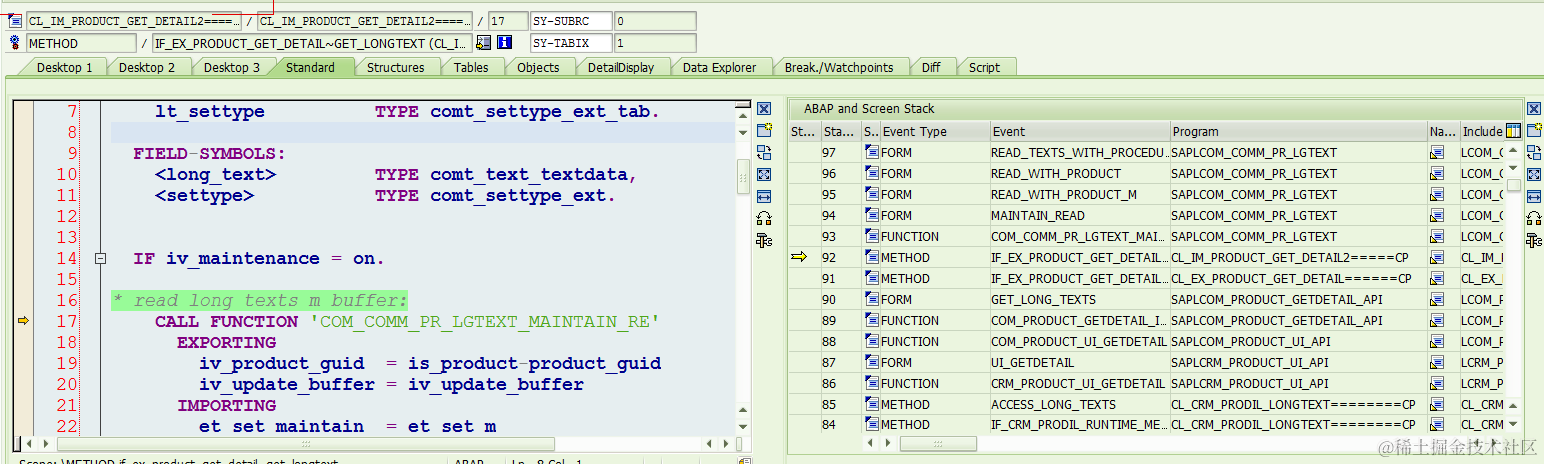The width and height of the screenshot is (1544, 464).
Task: Click METHOD type icon in stack row 91
Action: coord(871,279)
